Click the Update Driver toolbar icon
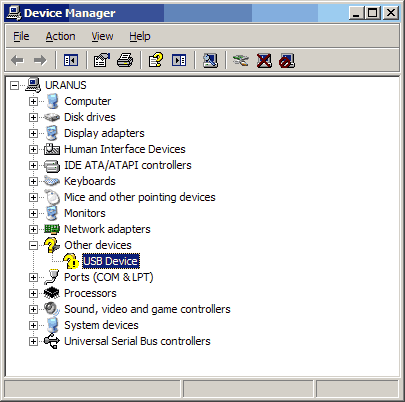The height and width of the screenshot is (402, 405). click(x=241, y=60)
